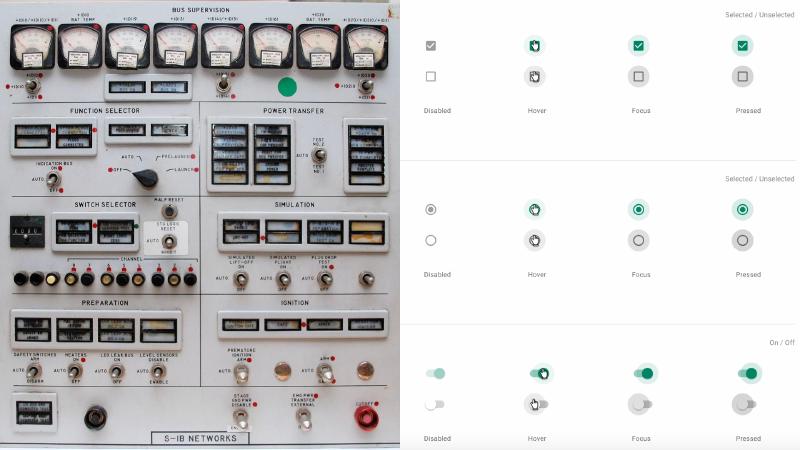The image size is (800, 450).
Task: Flip the Premature Ignition Arm toggle switch
Action: click(241, 373)
